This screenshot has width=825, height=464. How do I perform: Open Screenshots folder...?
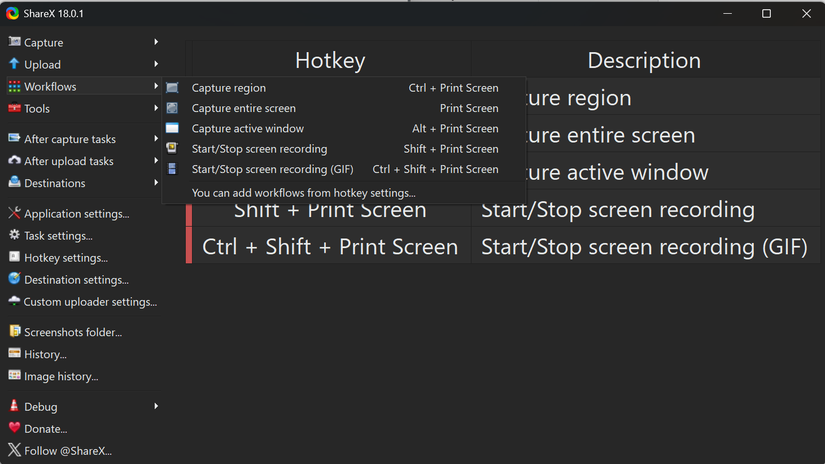click(82, 332)
